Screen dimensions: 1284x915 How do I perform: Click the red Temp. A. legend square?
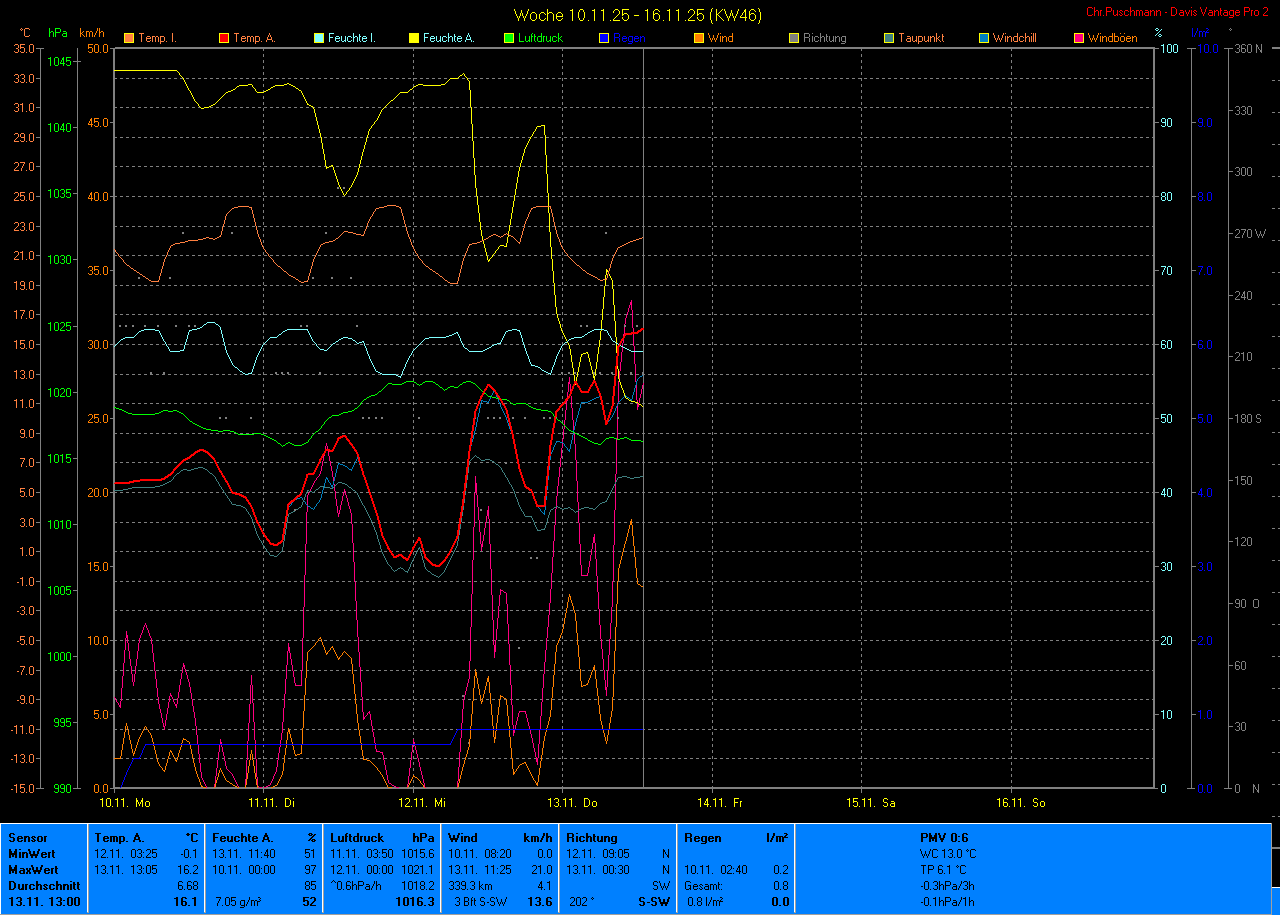click(x=224, y=38)
